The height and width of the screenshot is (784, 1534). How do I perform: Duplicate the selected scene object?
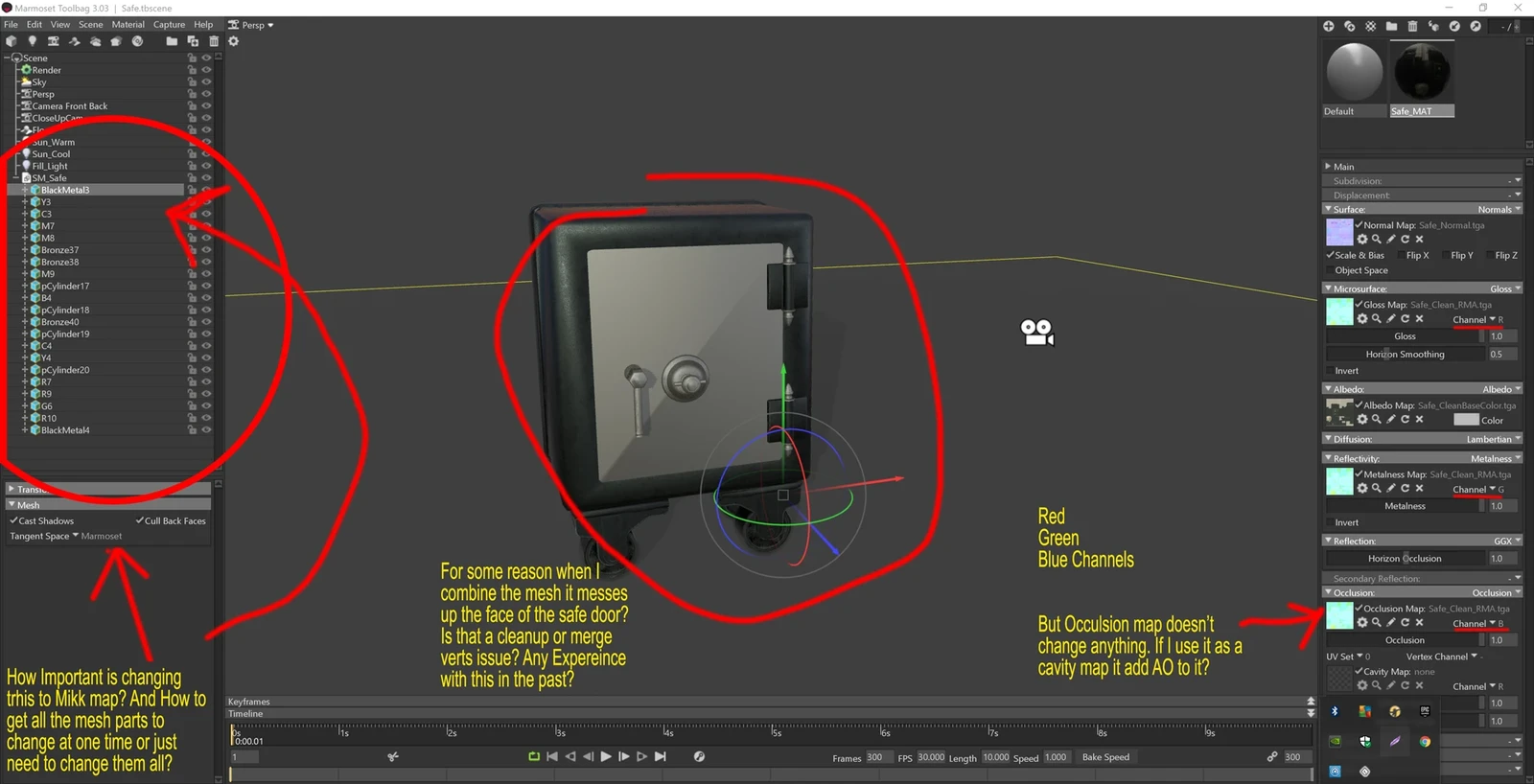(x=193, y=41)
